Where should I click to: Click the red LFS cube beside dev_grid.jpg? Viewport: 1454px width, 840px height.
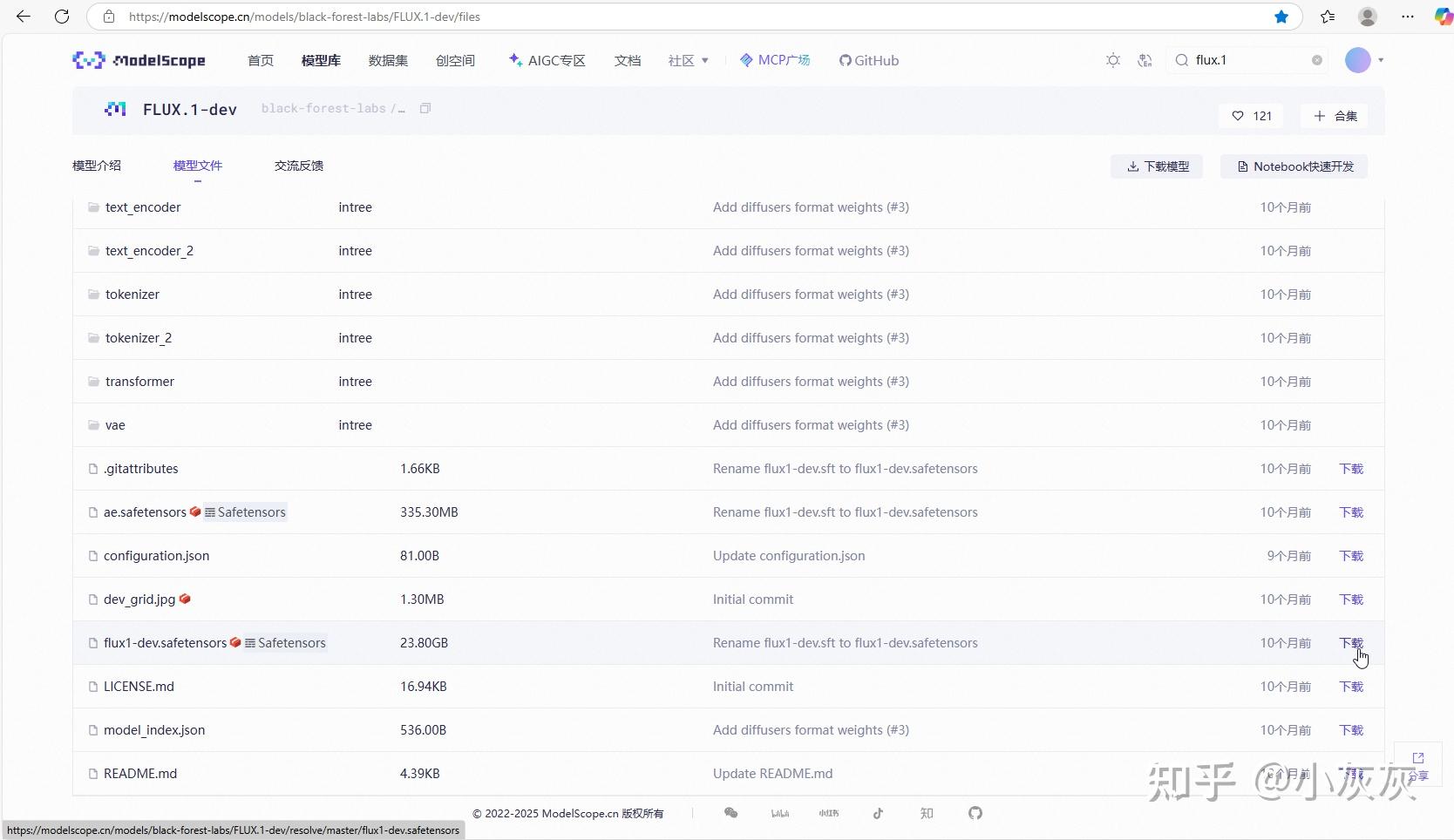pos(185,599)
